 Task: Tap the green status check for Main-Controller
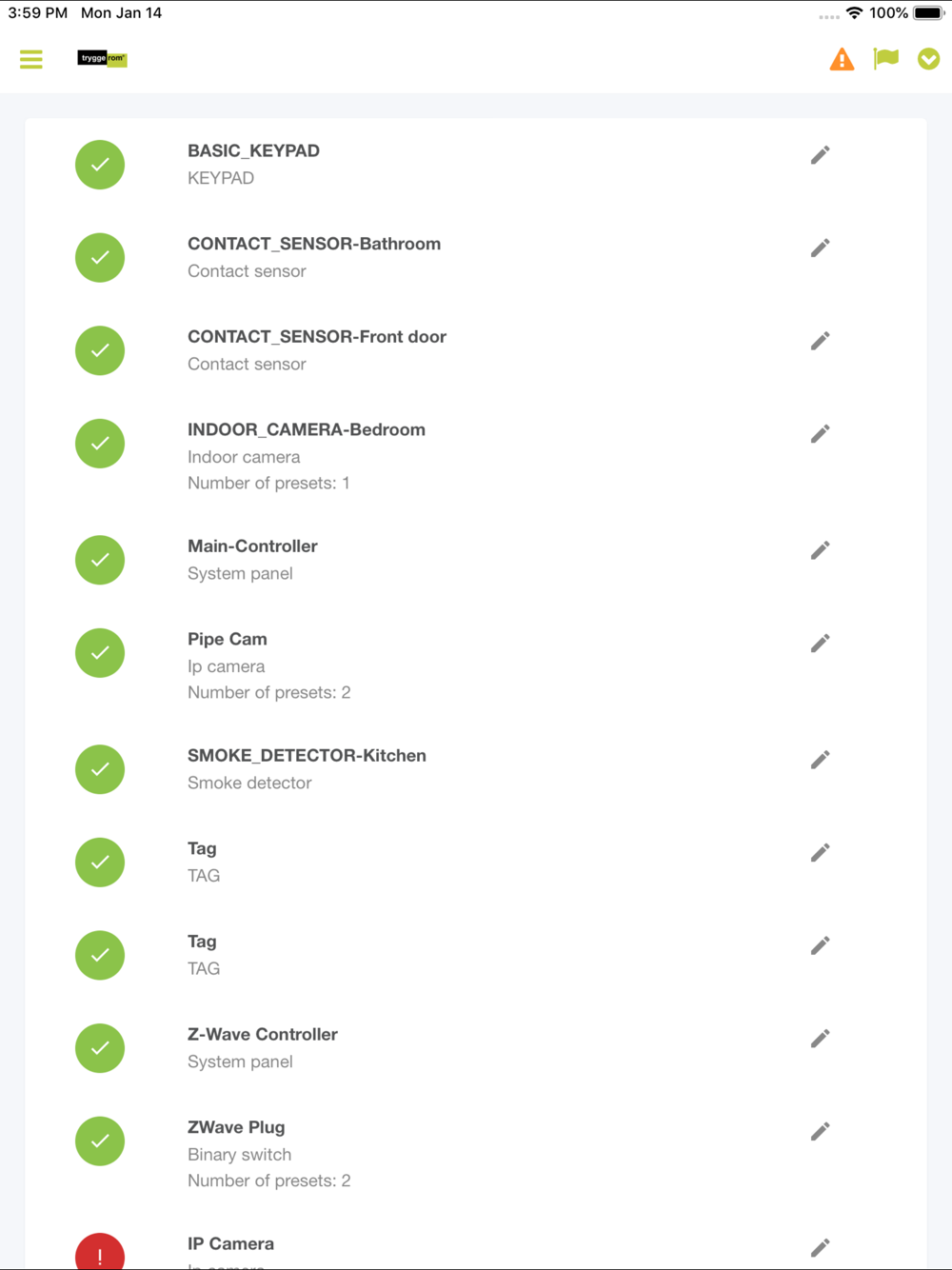point(100,560)
